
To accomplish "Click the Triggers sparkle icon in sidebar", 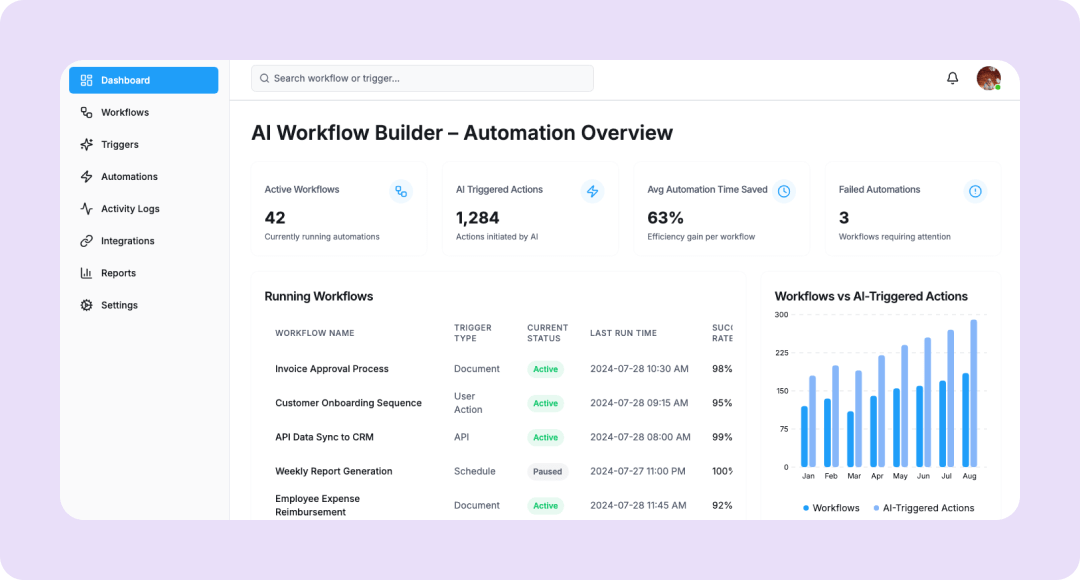I will click(x=86, y=144).
